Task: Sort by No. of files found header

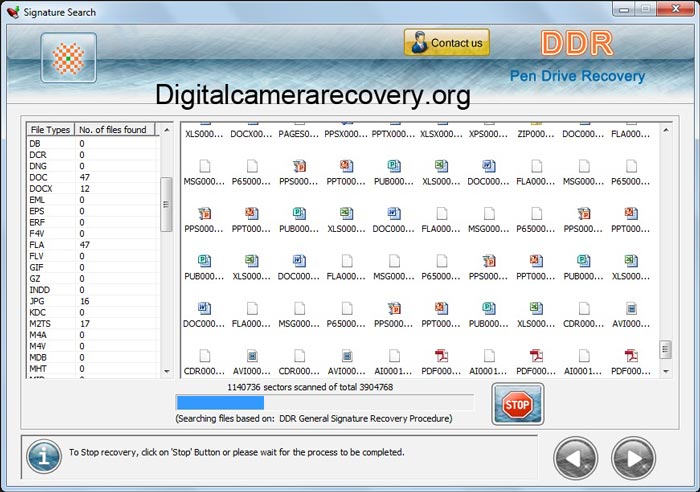Action: click(112, 130)
